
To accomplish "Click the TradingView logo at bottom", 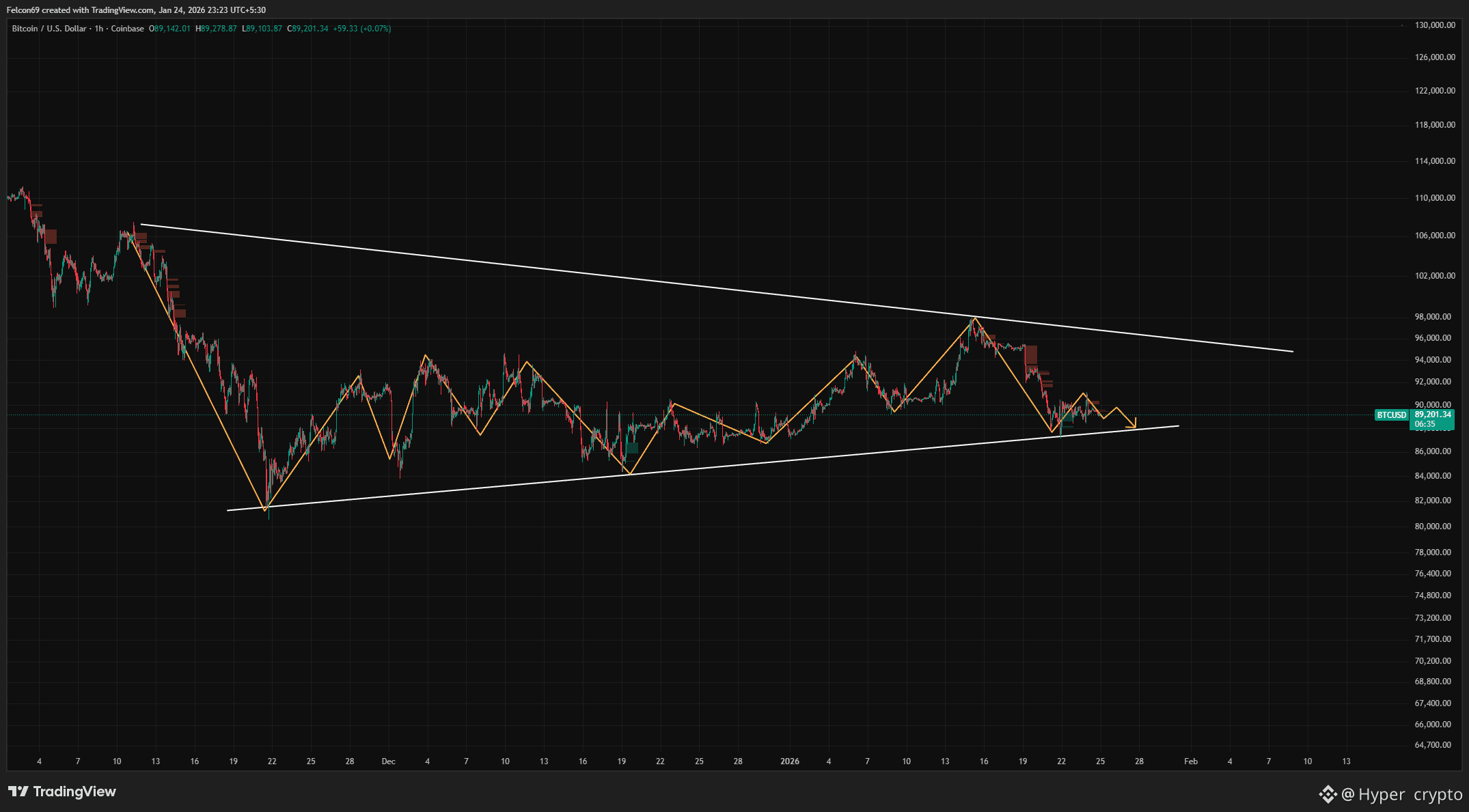I will 62,792.
